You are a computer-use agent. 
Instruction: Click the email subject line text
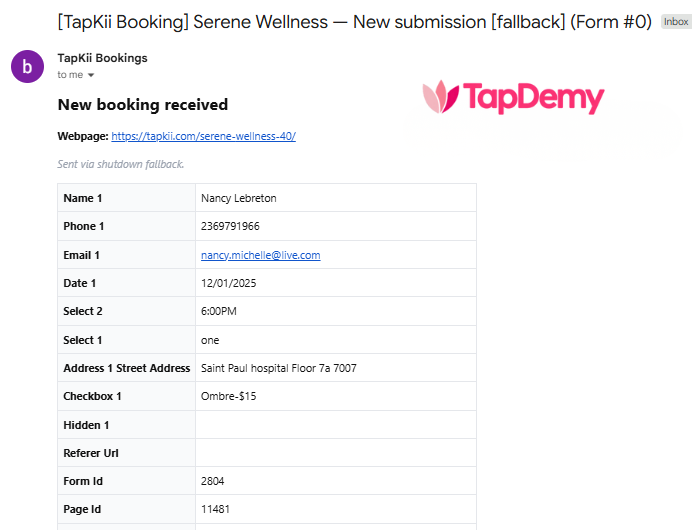[x=355, y=22]
